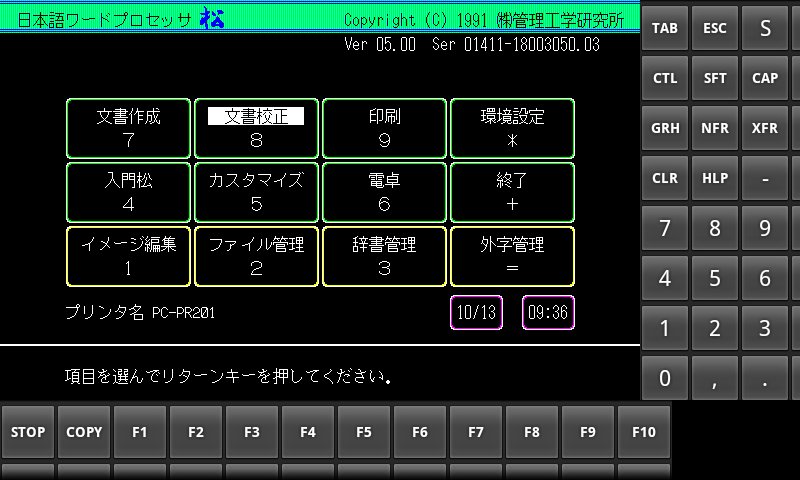Tap the COPY key
The height and width of the screenshot is (480, 800).
coord(84,432)
